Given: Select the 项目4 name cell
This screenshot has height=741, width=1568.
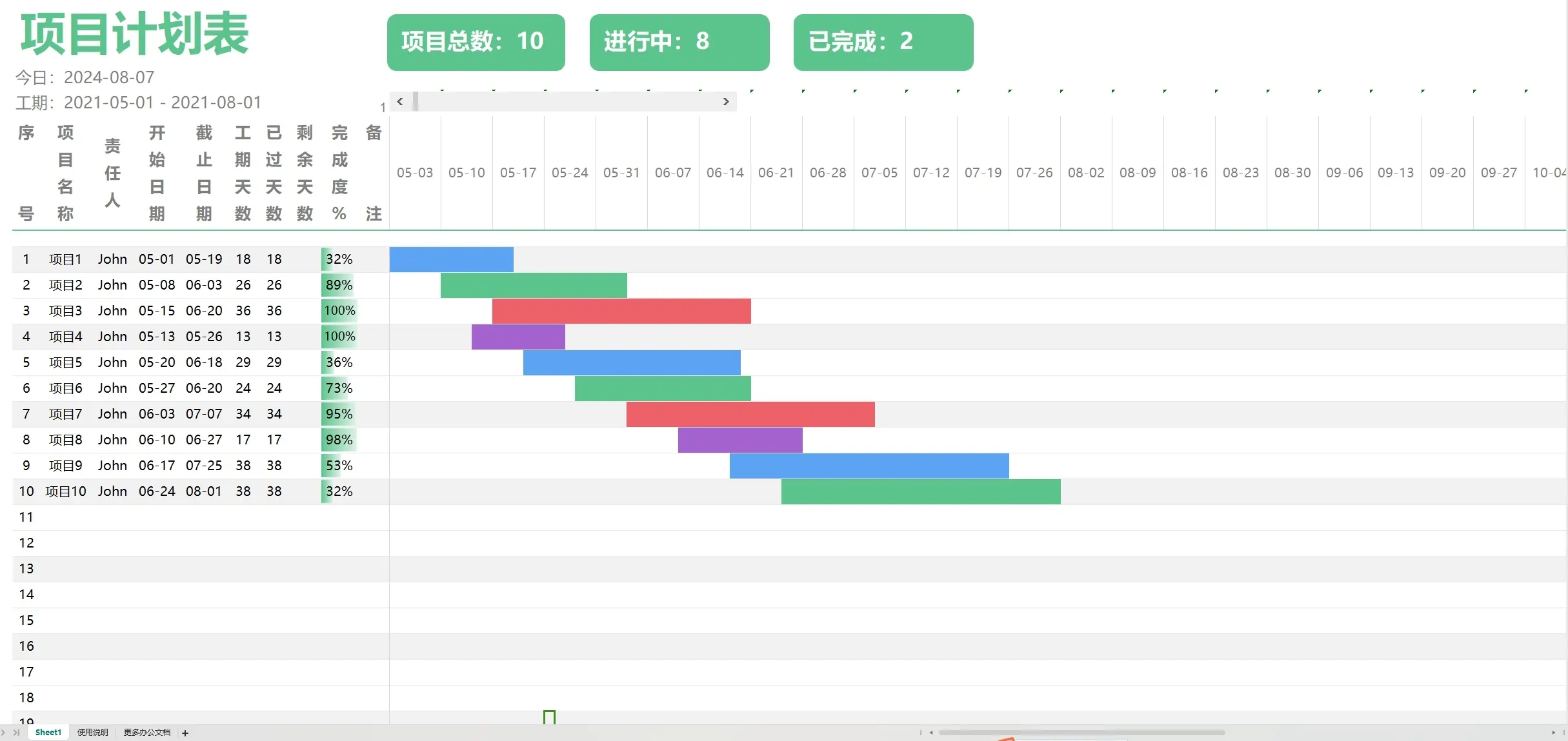Looking at the screenshot, I should 65,337.
